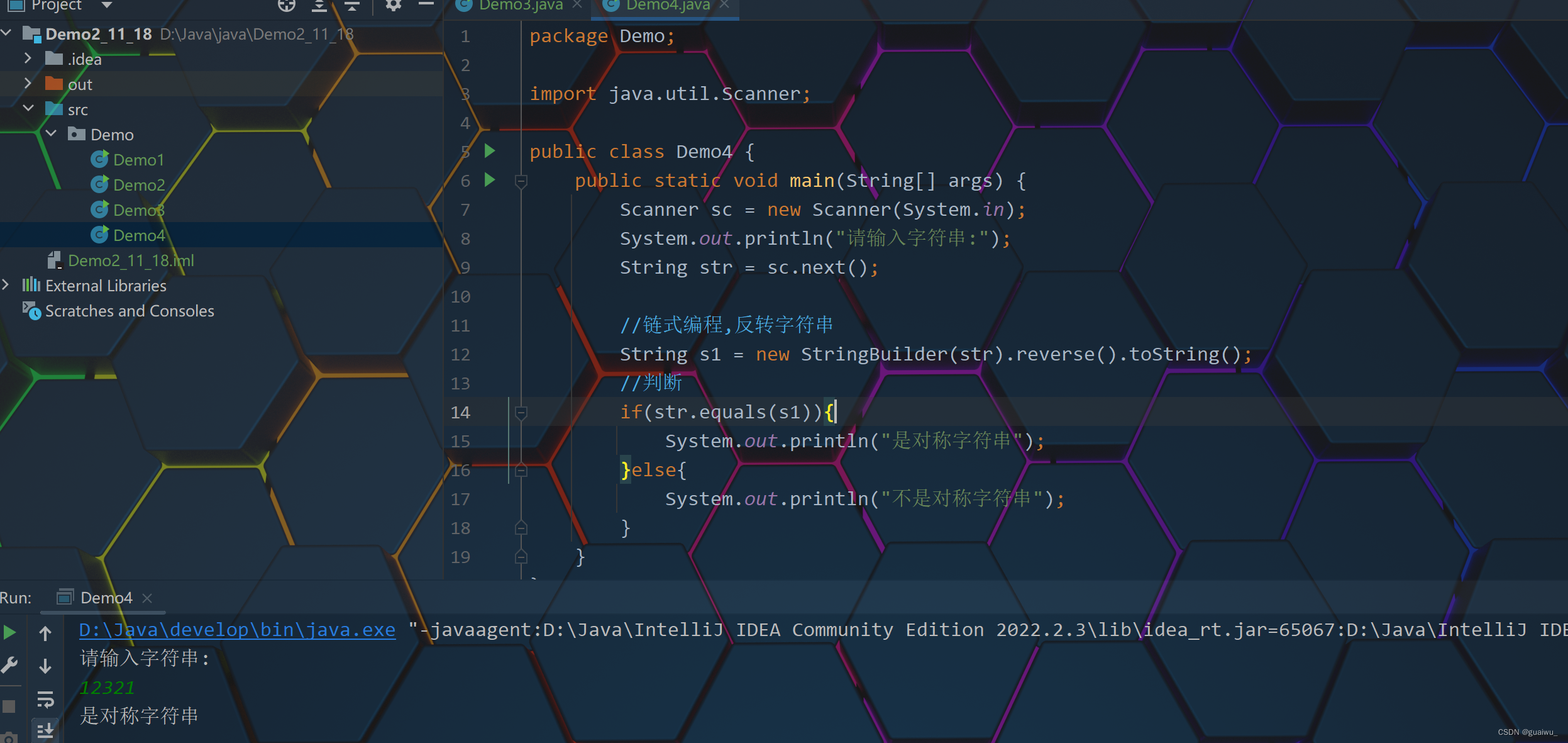Image resolution: width=1568 pixels, height=743 pixels.
Task: Toggle soft-wrap in the run console
Action: tap(46, 698)
